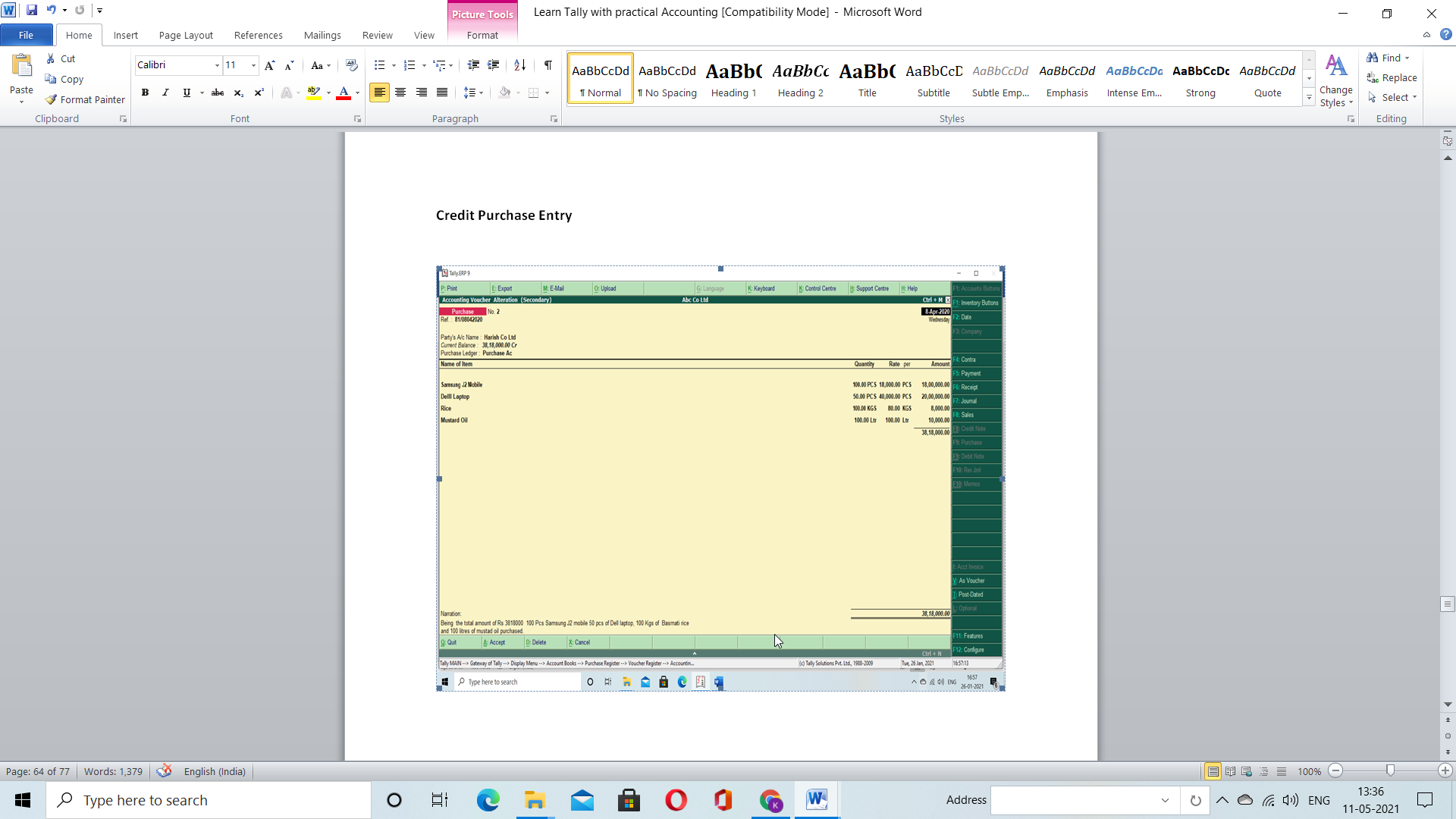Switch to the References tab
Screen dimensions: 1456x819
(x=258, y=35)
